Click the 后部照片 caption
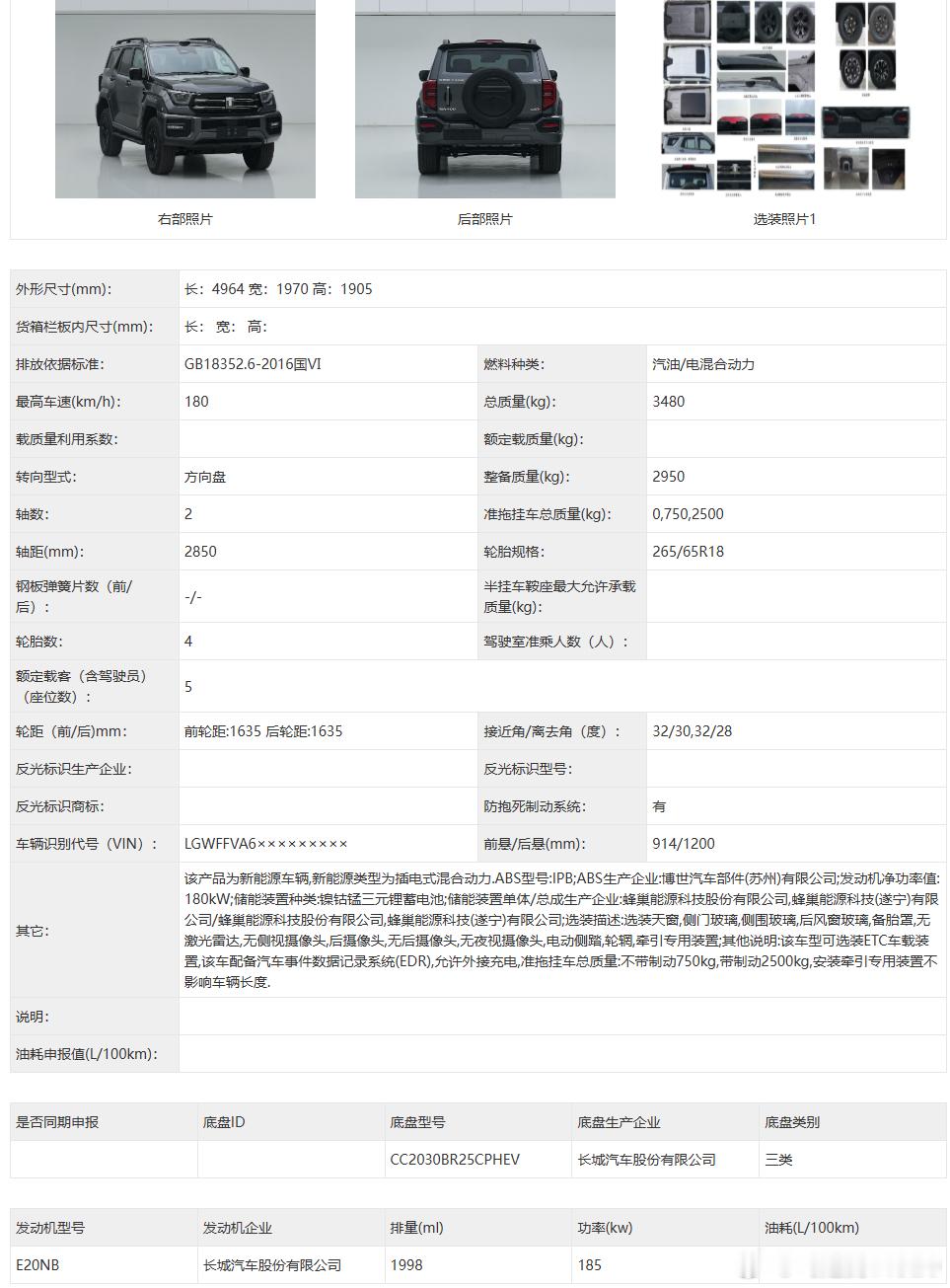 (485, 219)
